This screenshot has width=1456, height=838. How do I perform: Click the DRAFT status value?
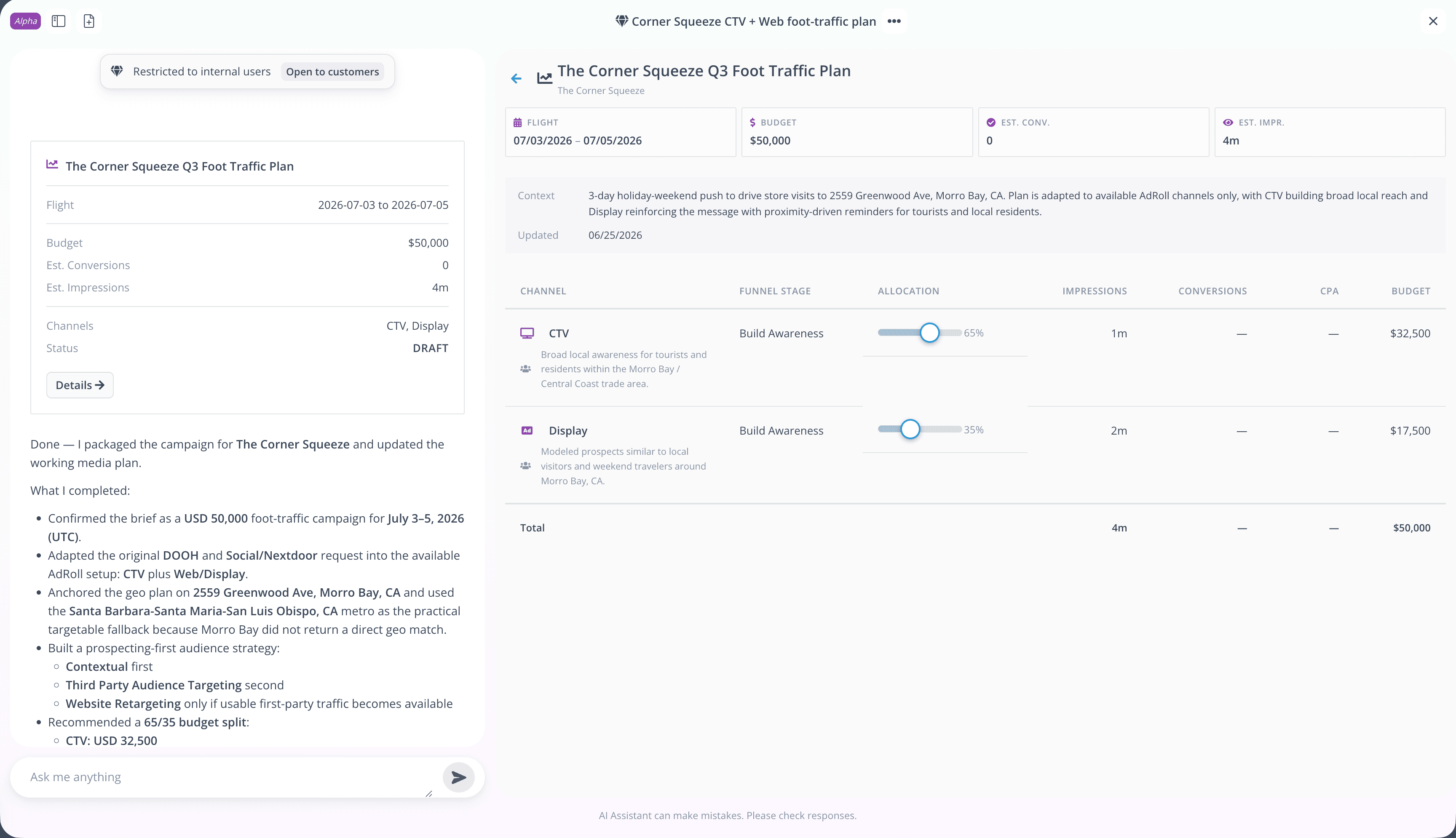coord(431,348)
